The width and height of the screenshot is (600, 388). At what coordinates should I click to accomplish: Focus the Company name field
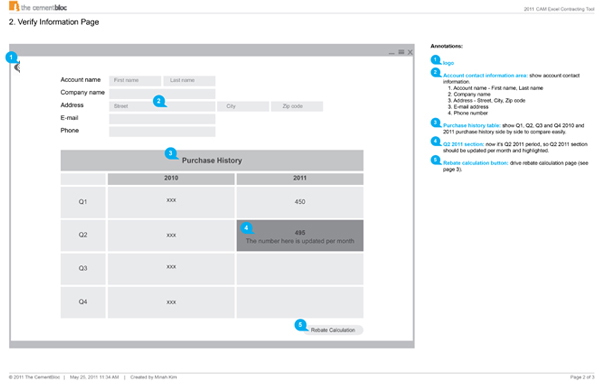pos(162,93)
